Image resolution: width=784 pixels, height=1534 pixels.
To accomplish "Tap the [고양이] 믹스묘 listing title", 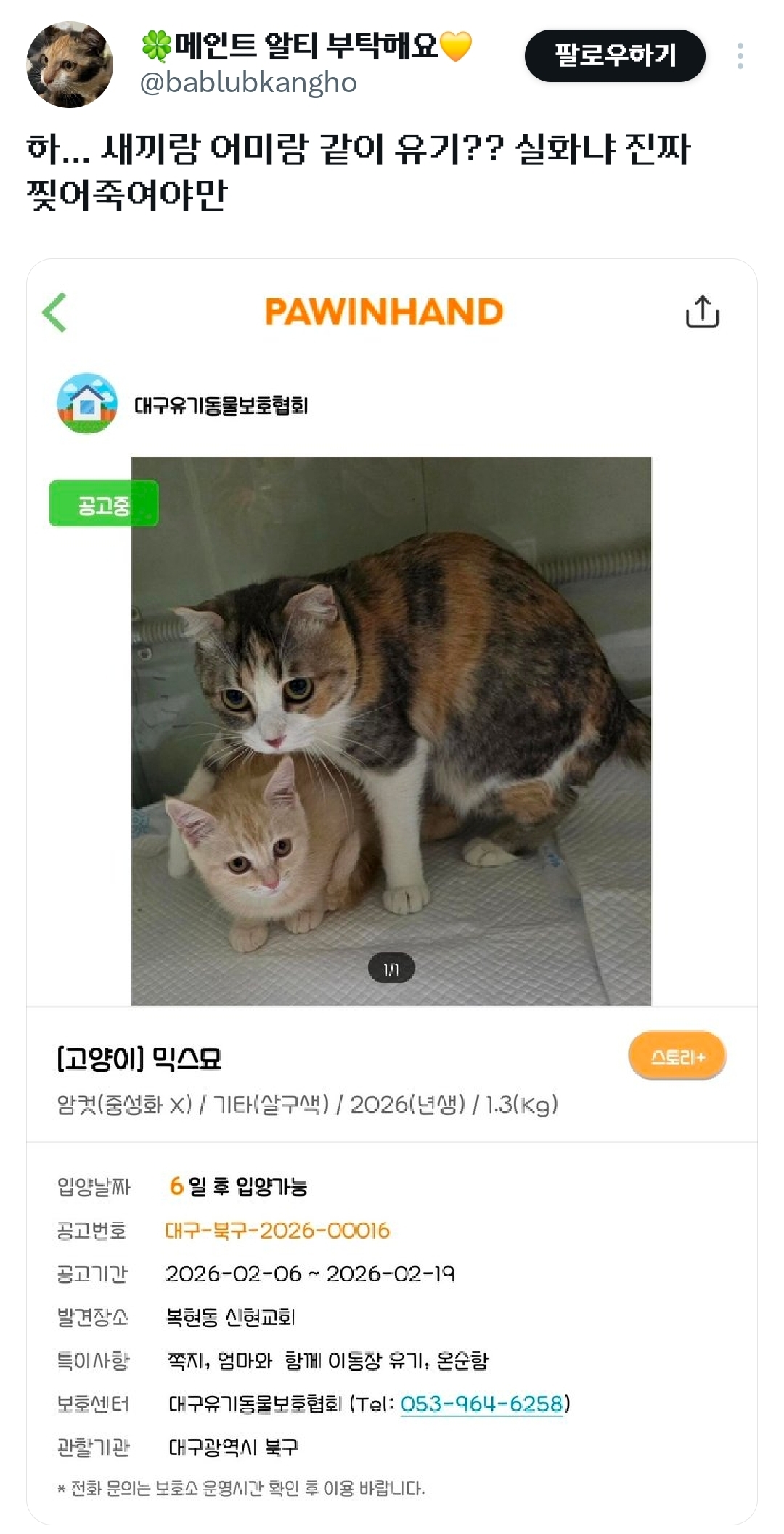I will (x=139, y=1059).
